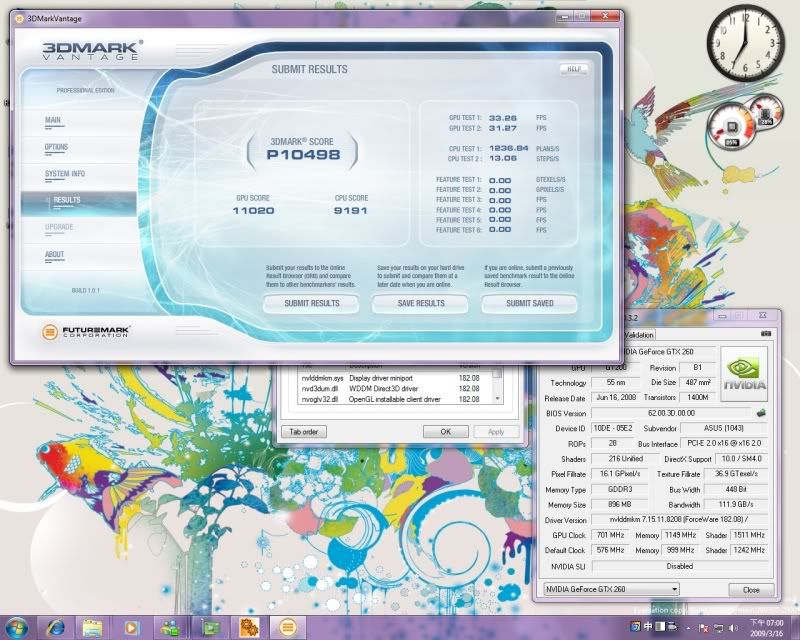Click the Futuremark Corporation logo
Screen dimensions: 800x640
(85, 332)
